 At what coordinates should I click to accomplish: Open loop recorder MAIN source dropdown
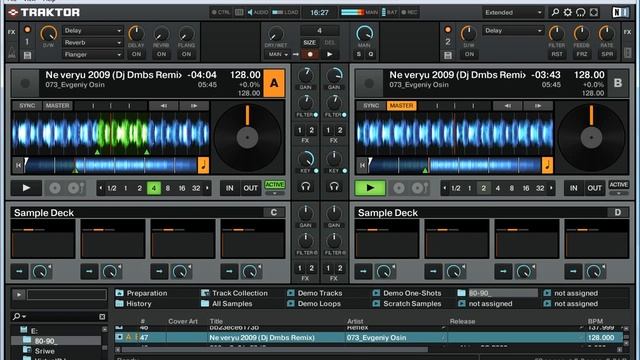278,54
